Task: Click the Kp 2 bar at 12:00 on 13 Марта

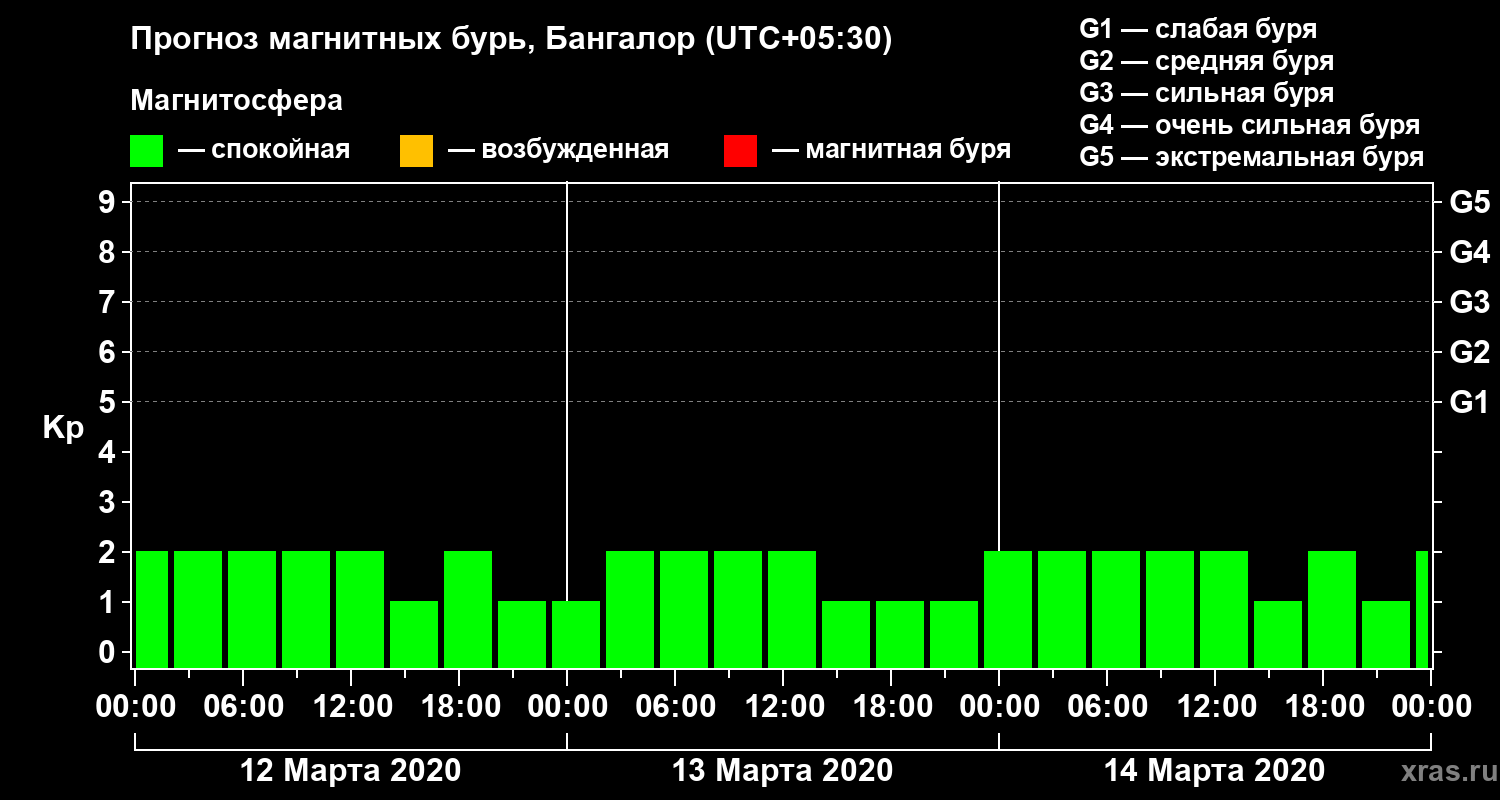Action: point(792,609)
